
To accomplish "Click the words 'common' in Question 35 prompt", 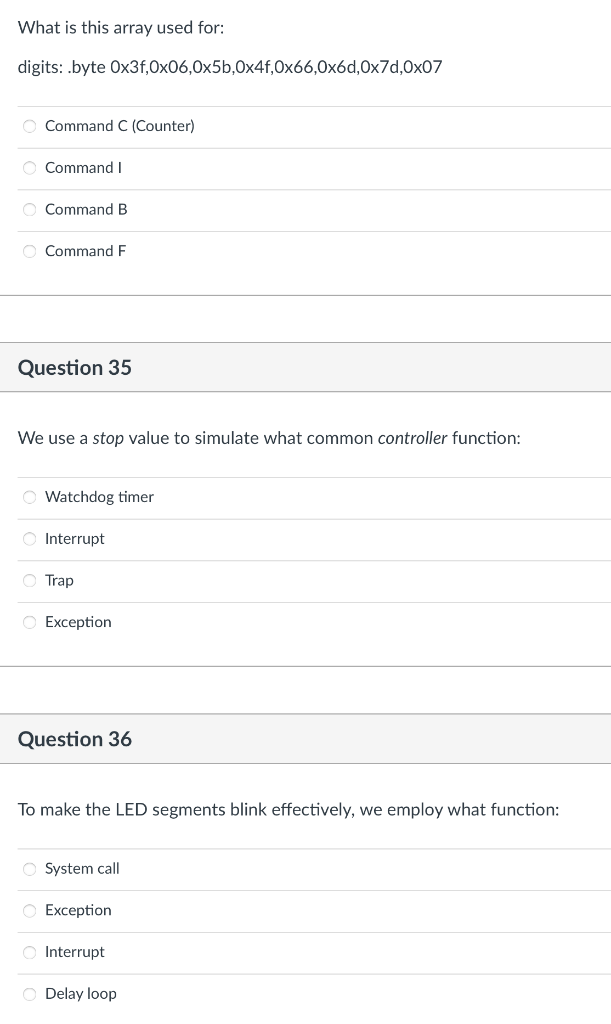I will pos(339,439).
